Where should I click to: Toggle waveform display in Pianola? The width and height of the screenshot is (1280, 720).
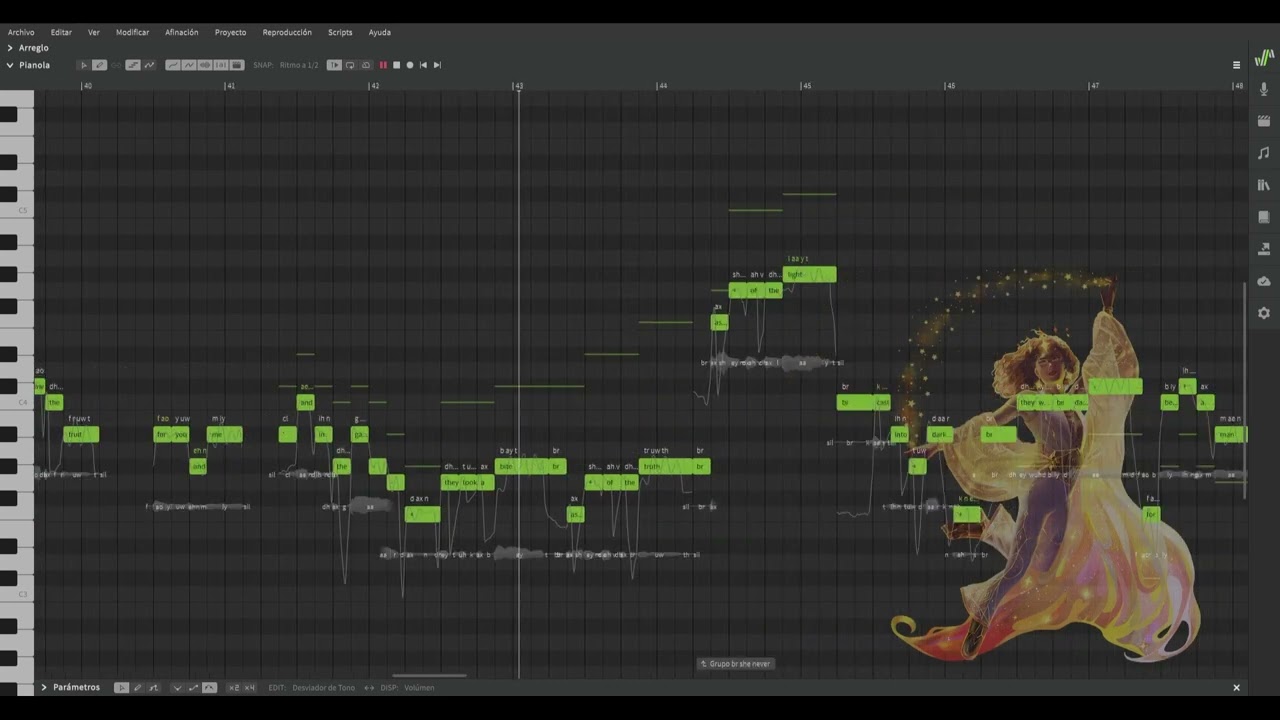coord(205,65)
